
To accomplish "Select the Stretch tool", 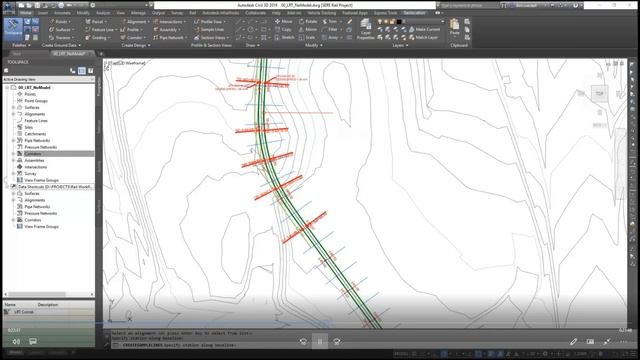I will coord(284,37).
